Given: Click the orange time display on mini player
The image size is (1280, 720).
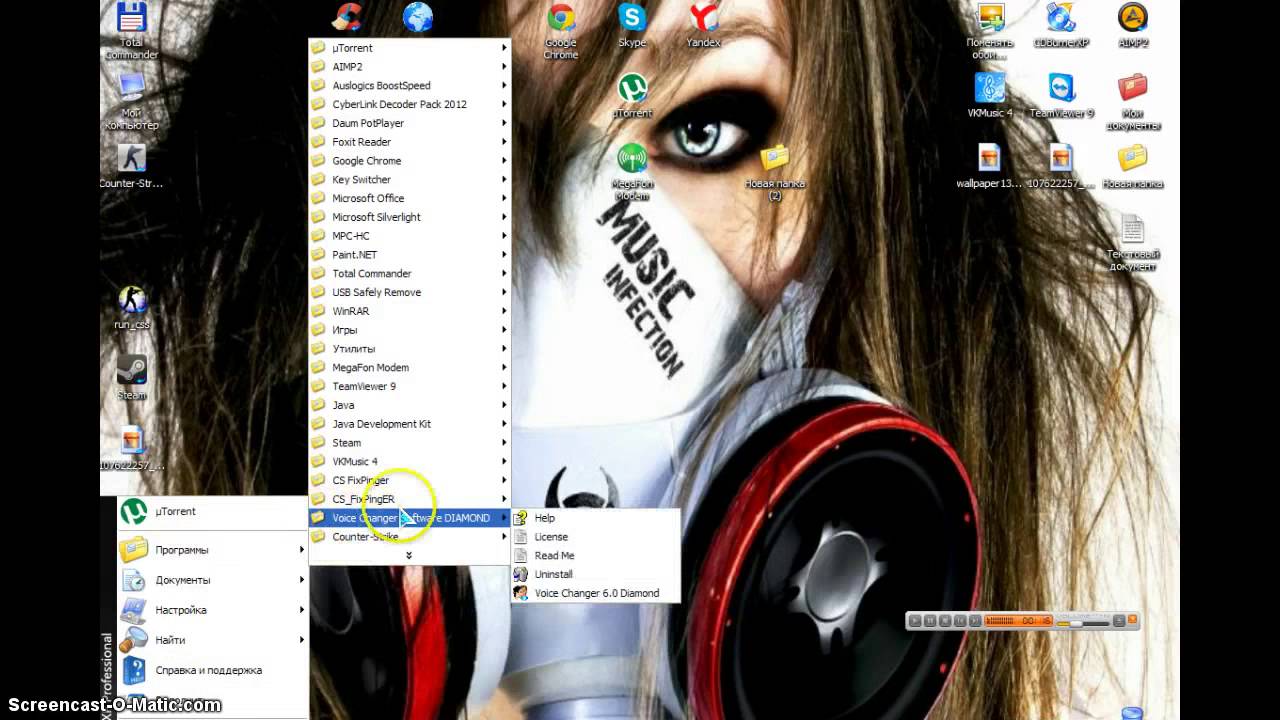Looking at the screenshot, I should 1018,621.
